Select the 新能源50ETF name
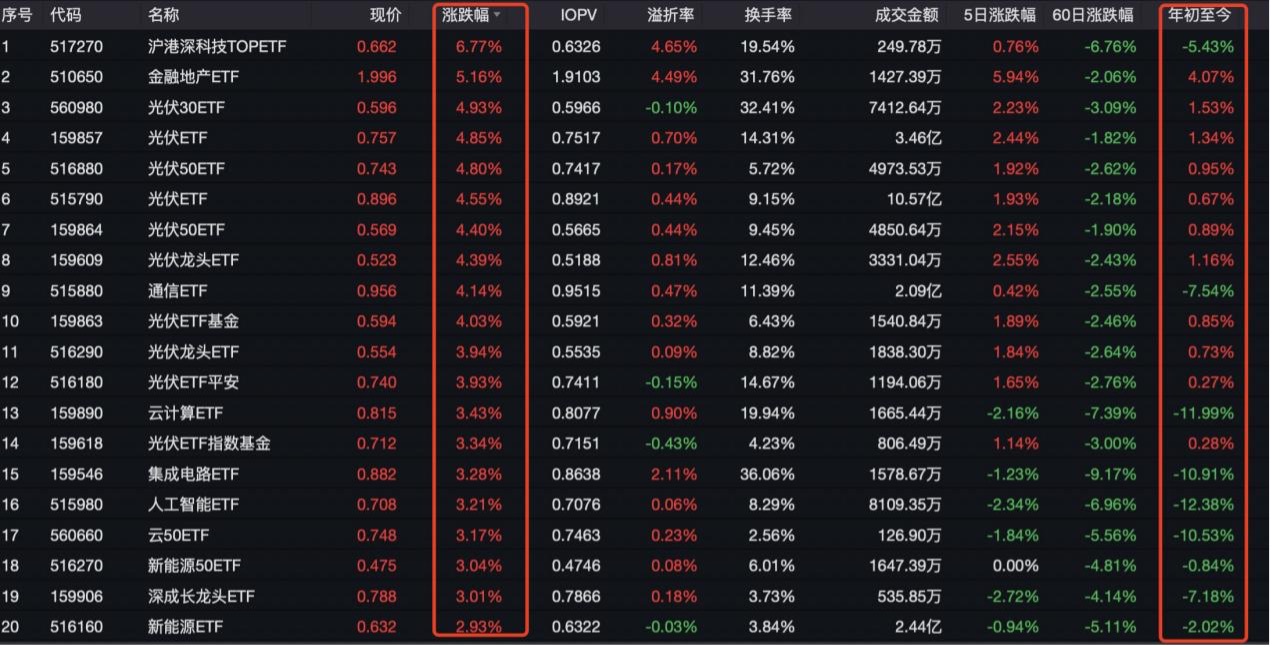Screen dimensions: 1274x647 coord(193,566)
